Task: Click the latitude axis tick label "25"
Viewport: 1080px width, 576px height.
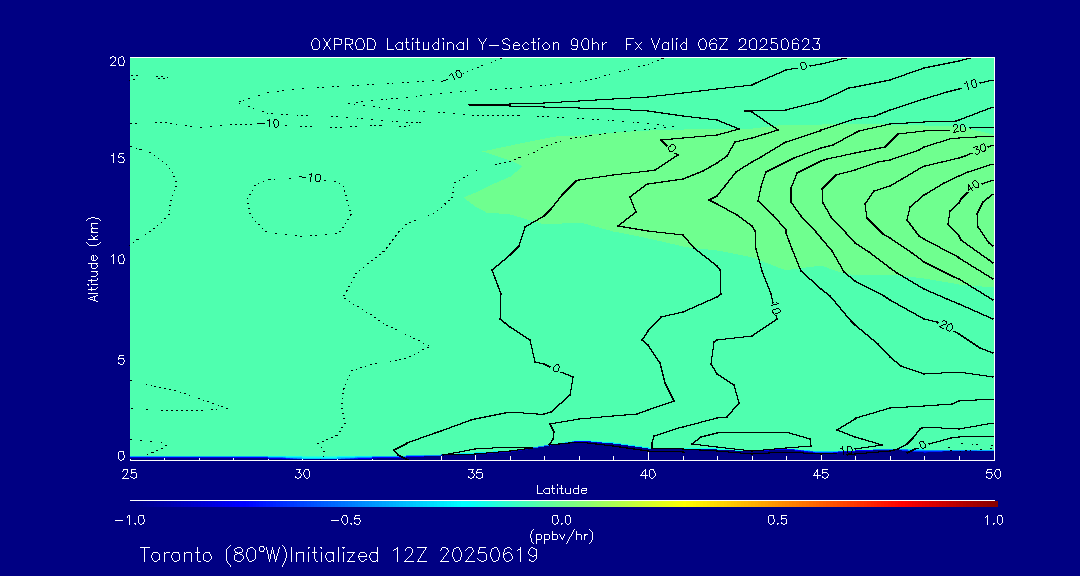Action: coord(129,474)
